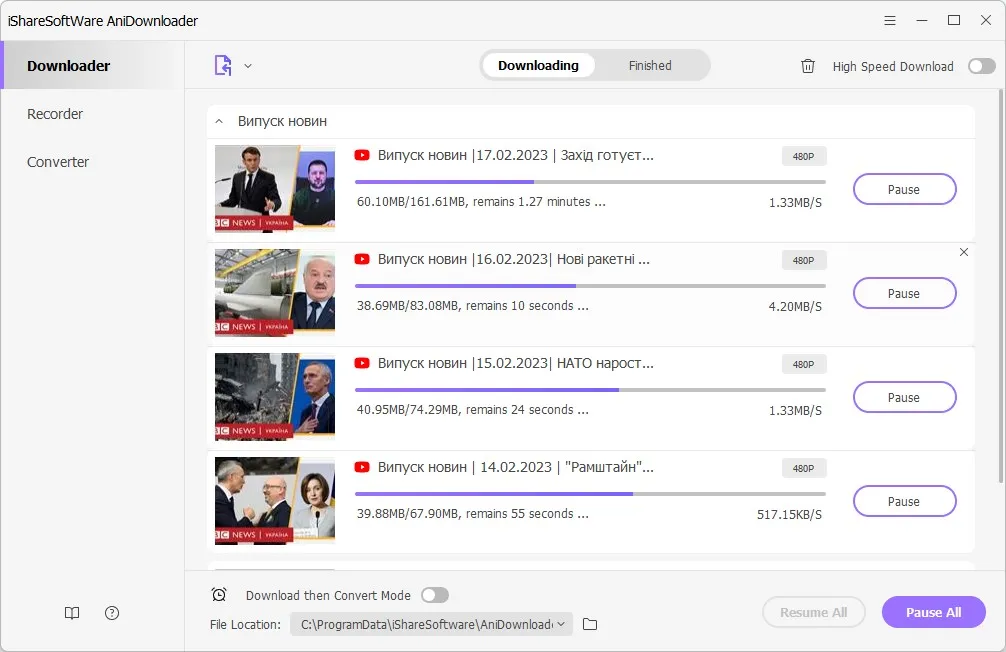Image resolution: width=1006 pixels, height=652 pixels.
Task: Click title Випуск новин |16.02.2023| Нові ракетні
Action: coord(514,259)
